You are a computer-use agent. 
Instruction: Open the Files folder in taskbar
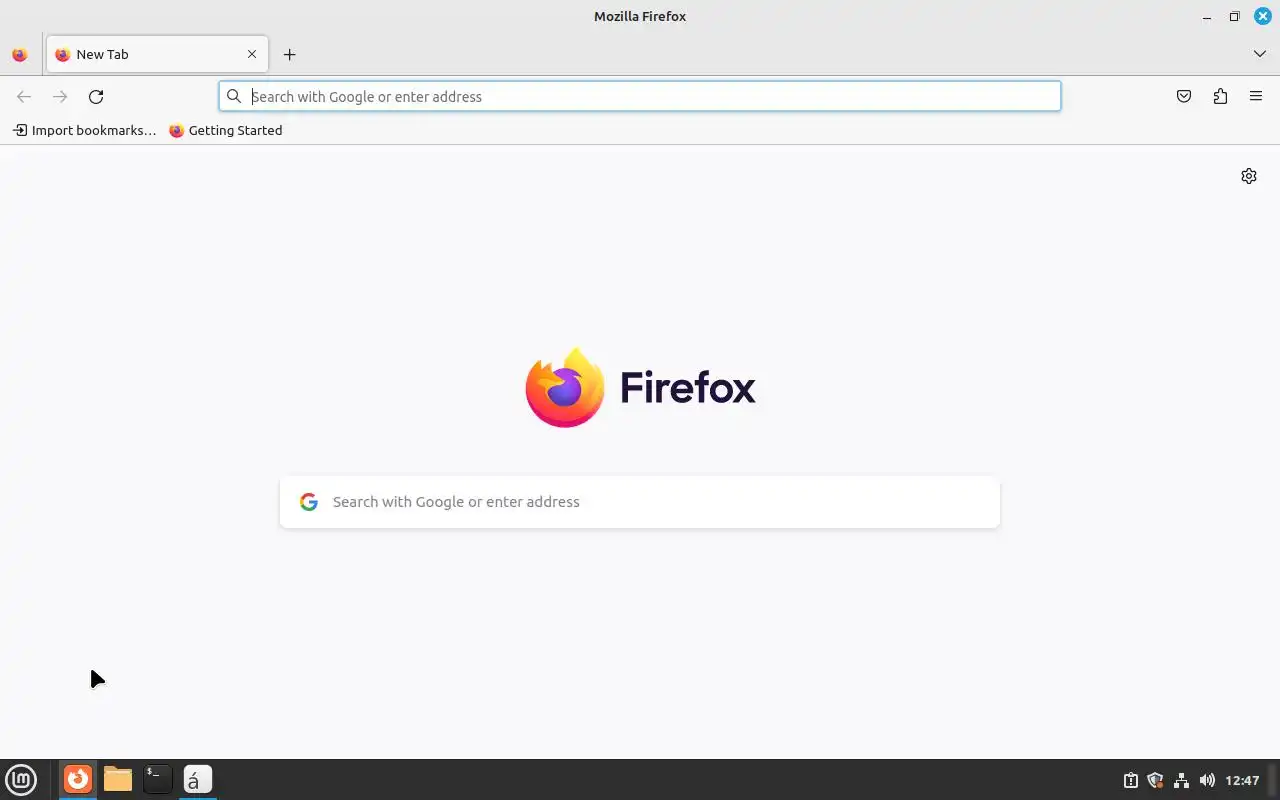(x=118, y=779)
